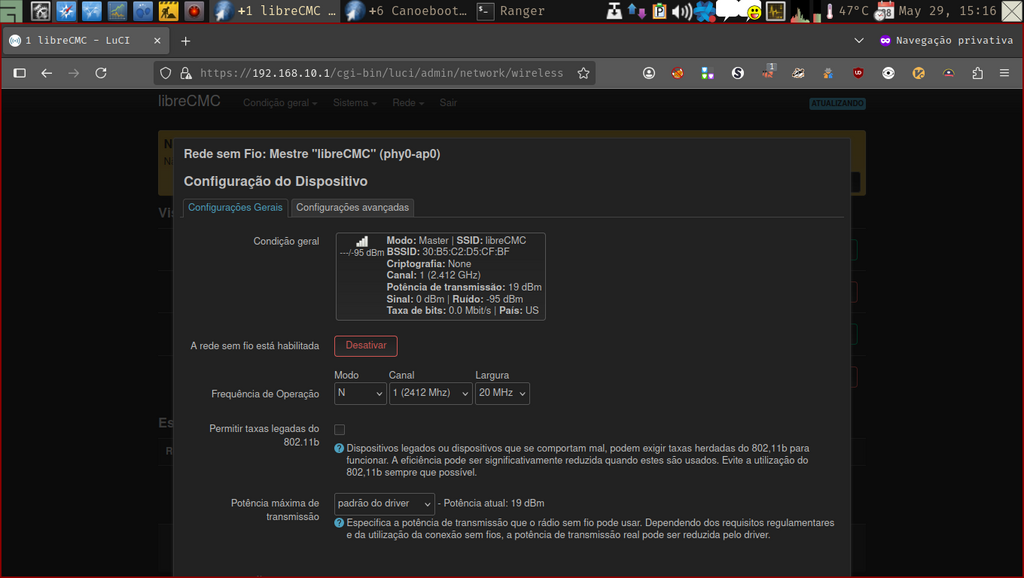
Task: Reload the LuCI page with the reload icon
Action: [x=100, y=73]
